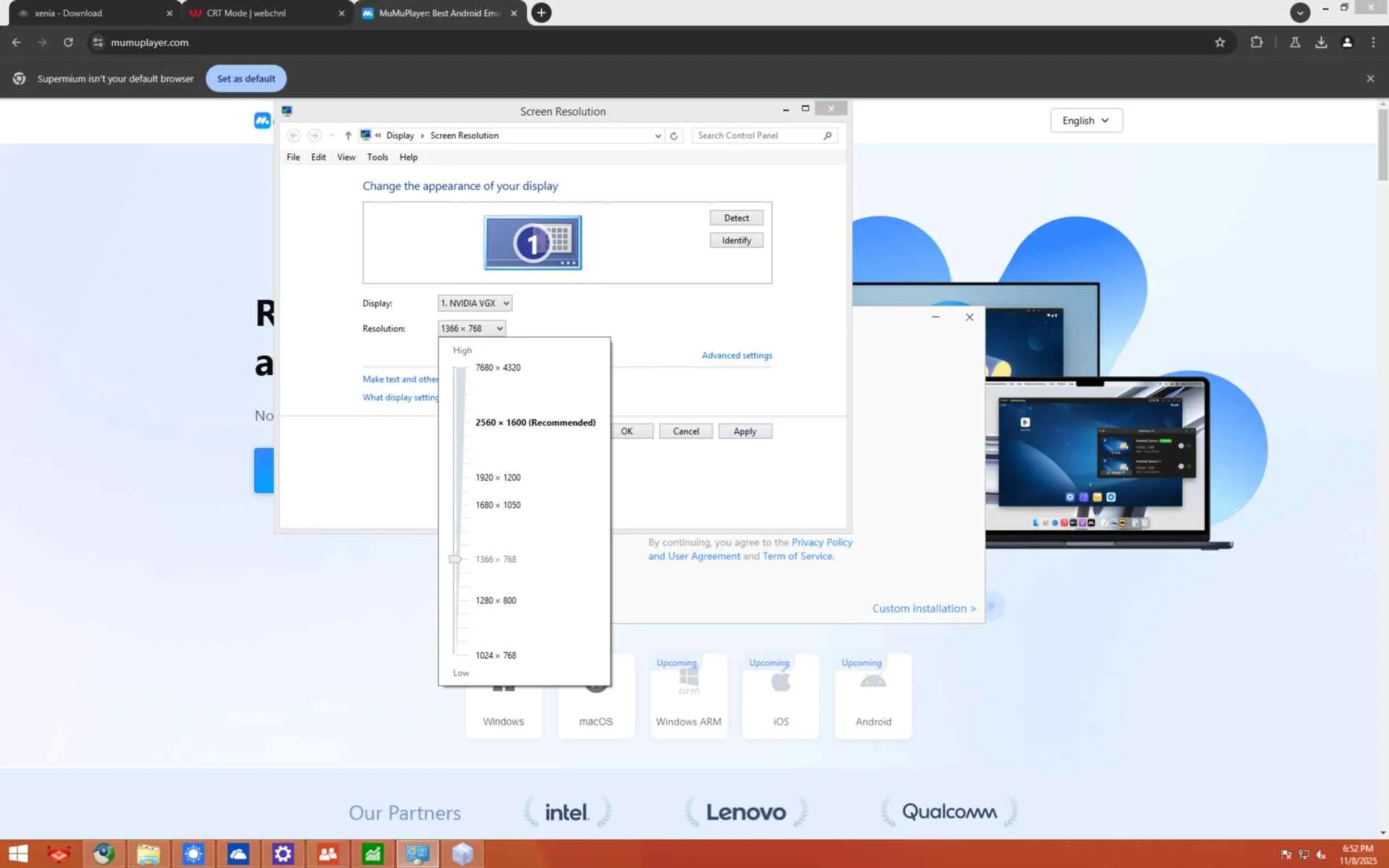Open the Display NVIDIA VGX dropdown
The width and height of the screenshot is (1389, 868).
pyautogui.click(x=475, y=303)
